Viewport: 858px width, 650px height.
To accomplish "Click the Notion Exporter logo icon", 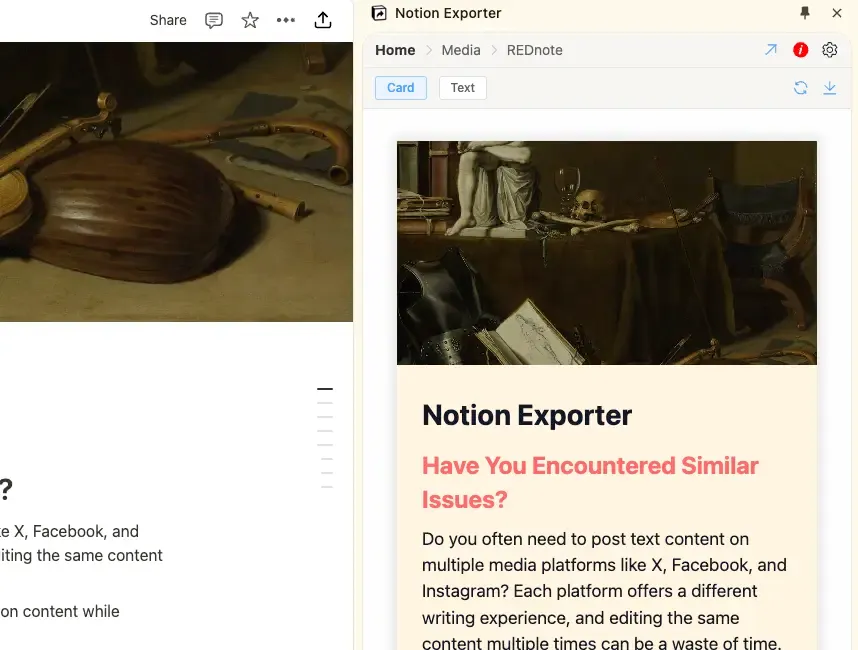I will pyautogui.click(x=379, y=13).
